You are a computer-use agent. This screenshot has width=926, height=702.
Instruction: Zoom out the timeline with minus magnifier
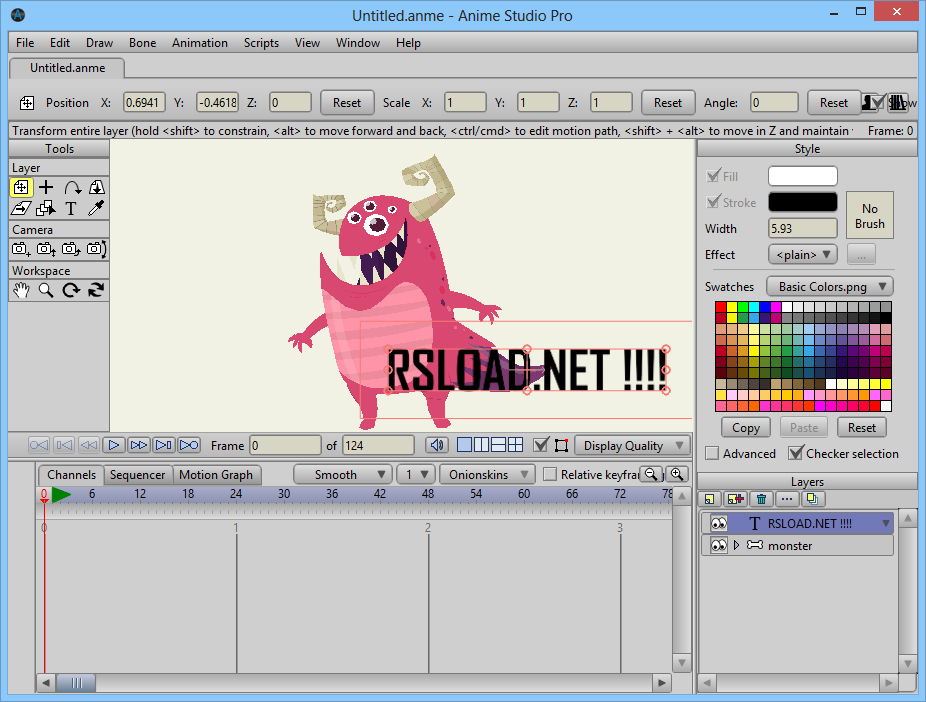point(651,474)
